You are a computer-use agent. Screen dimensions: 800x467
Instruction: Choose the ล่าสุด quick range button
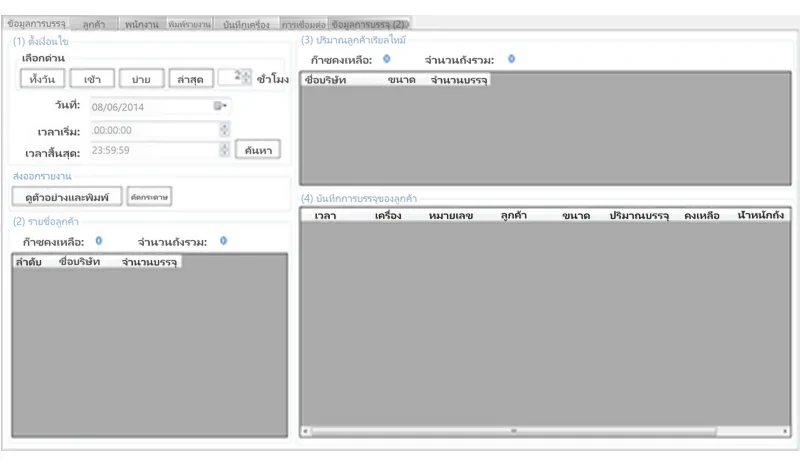click(x=191, y=79)
